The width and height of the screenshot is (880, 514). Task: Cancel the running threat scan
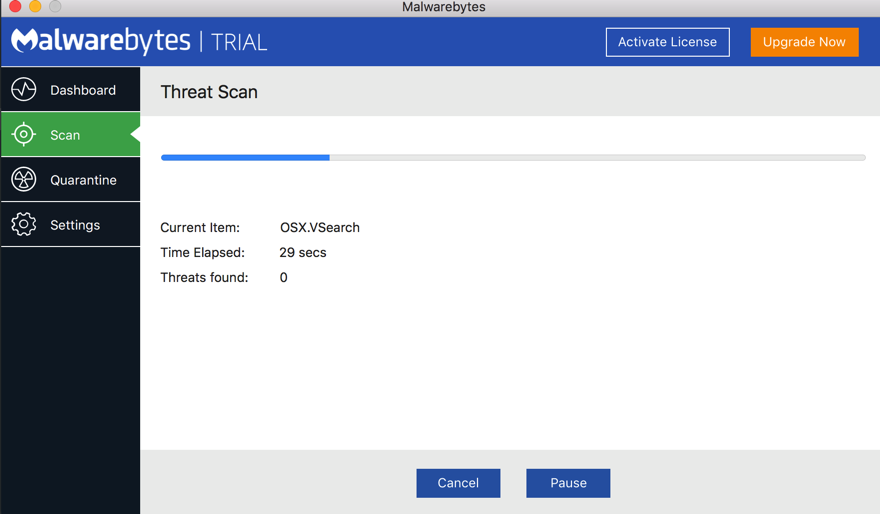pyautogui.click(x=459, y=483)
